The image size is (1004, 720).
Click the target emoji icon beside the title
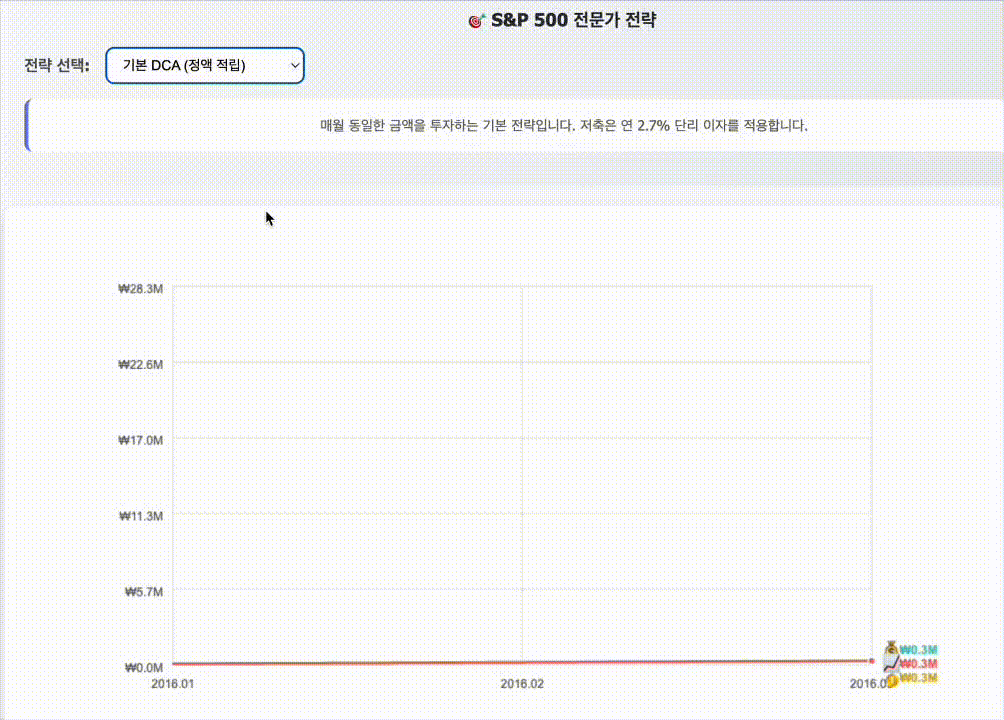tap(476, 20)
